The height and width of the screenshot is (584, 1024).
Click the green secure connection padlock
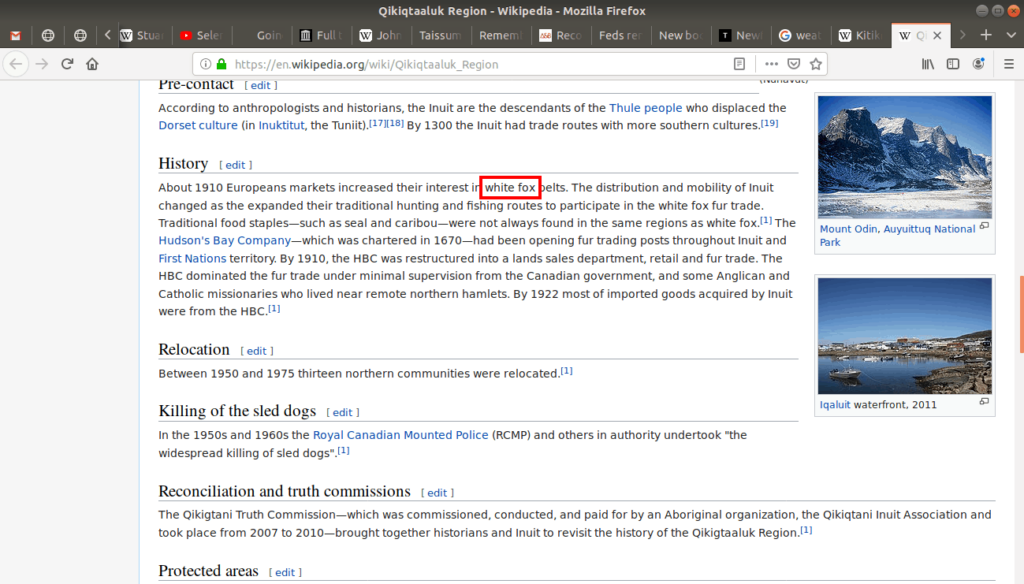click(221, 64)
